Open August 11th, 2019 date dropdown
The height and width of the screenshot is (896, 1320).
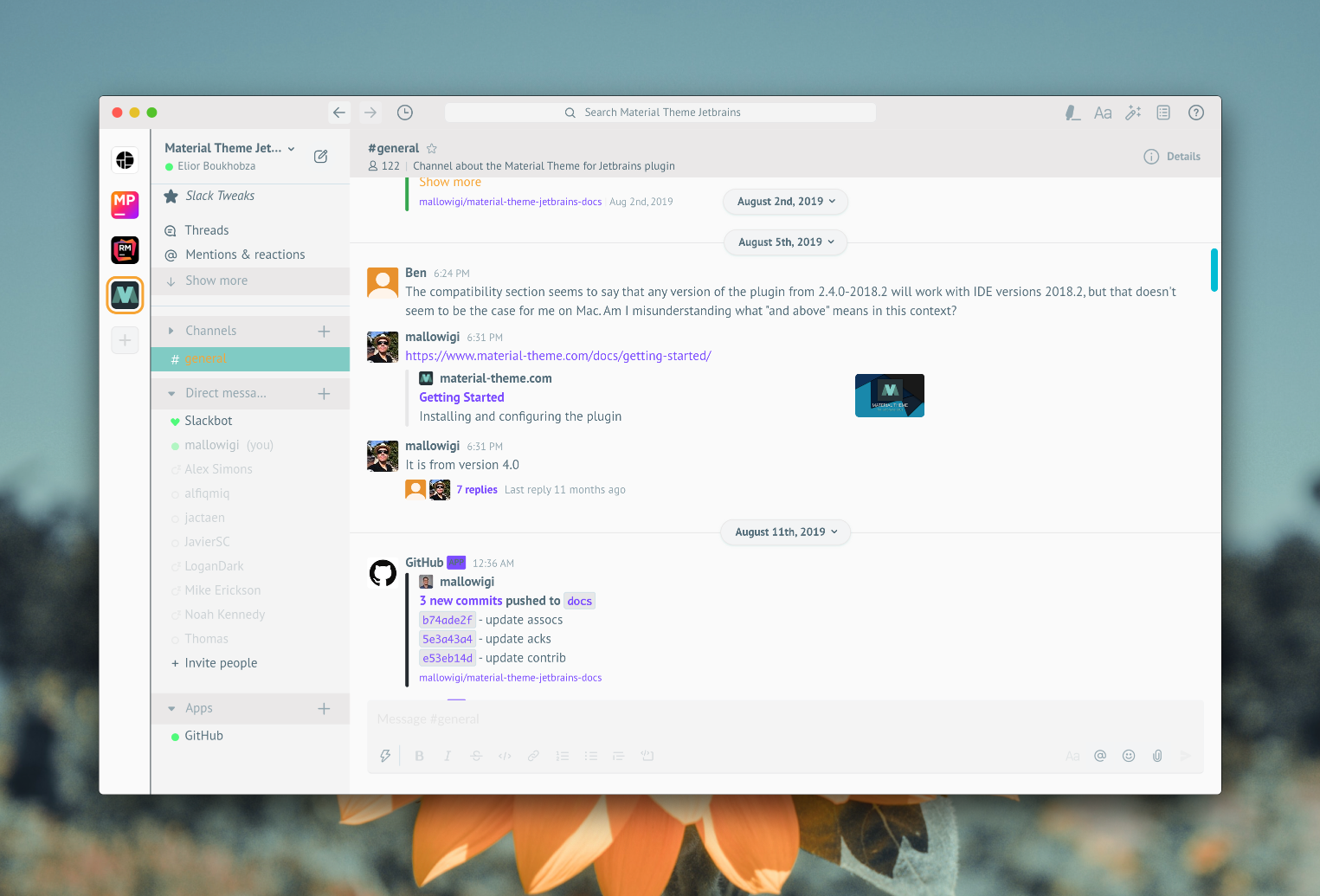point(785,532)
